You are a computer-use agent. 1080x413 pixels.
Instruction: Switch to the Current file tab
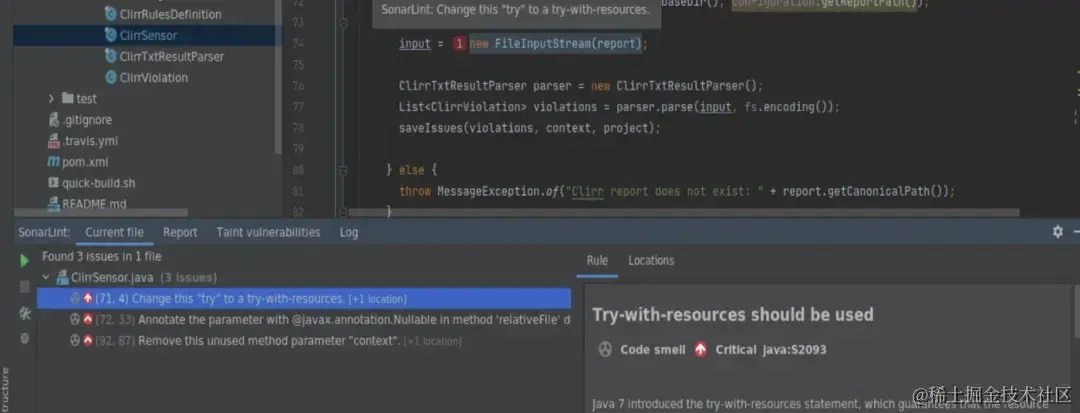[114, 233]
